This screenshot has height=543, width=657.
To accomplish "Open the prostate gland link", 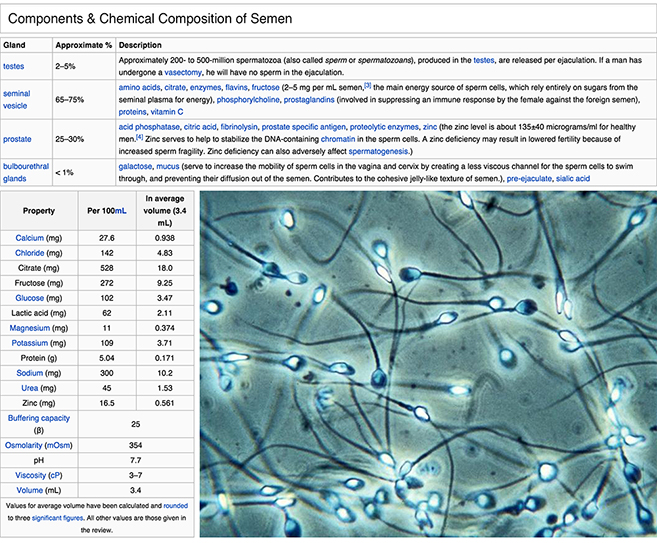I will pyautogui.click(x=17, y=139).
